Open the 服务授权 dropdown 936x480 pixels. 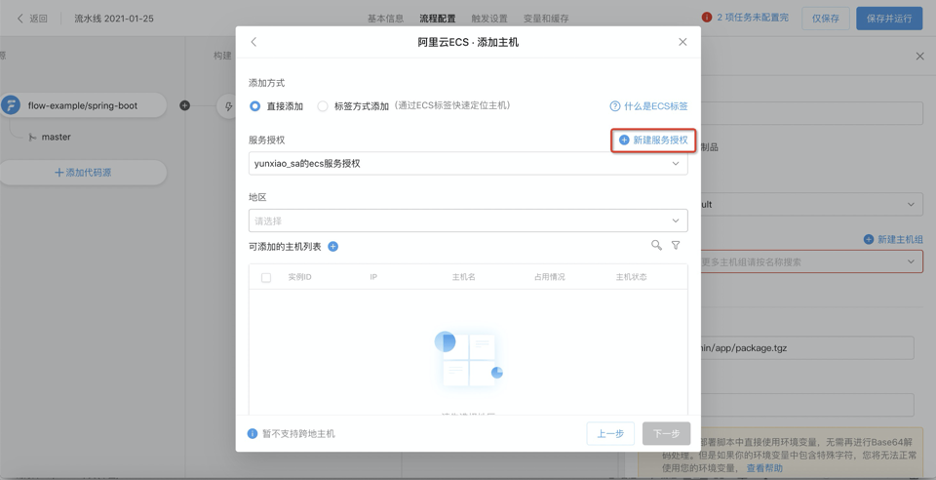pyautogui.click(x=468, y=164)
